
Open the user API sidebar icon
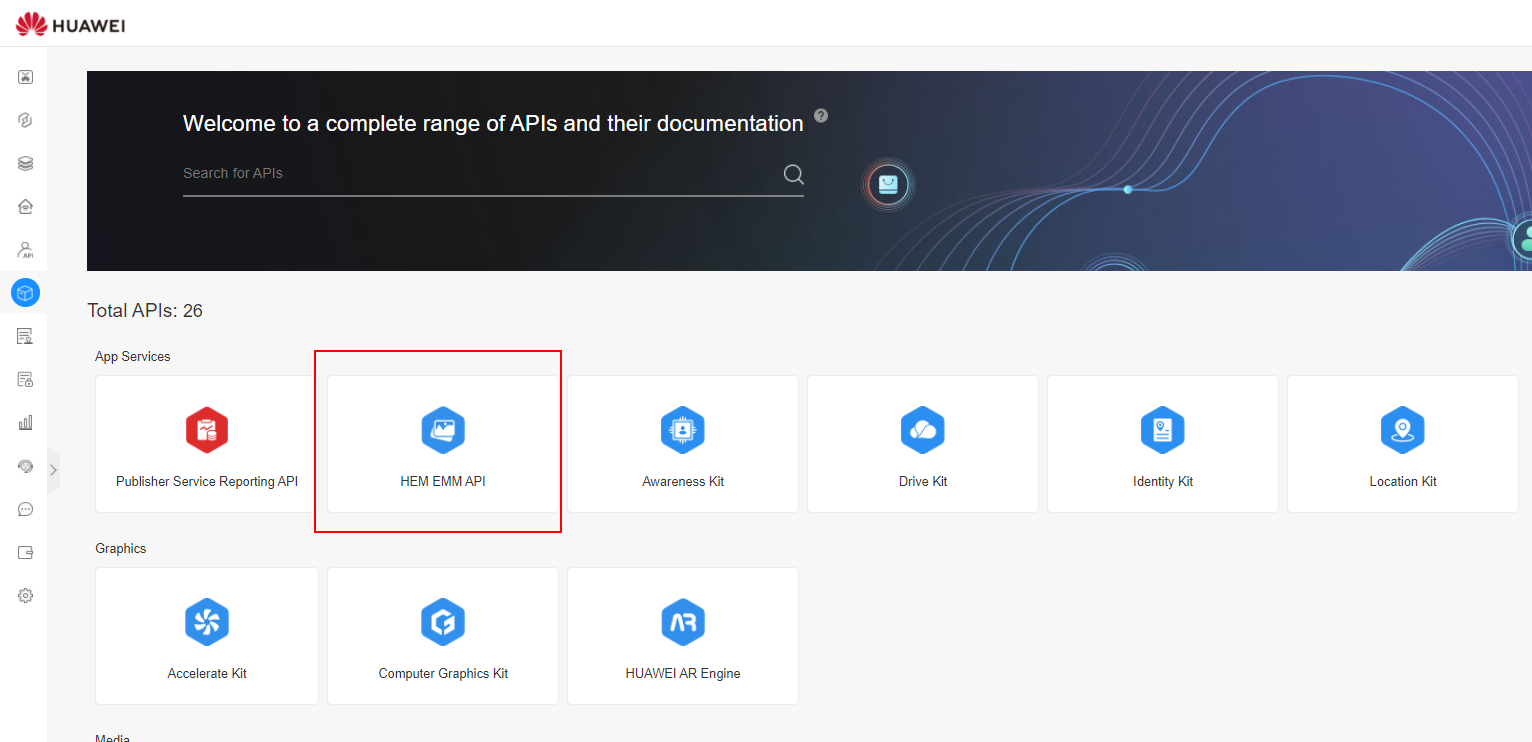coord(26,250)
